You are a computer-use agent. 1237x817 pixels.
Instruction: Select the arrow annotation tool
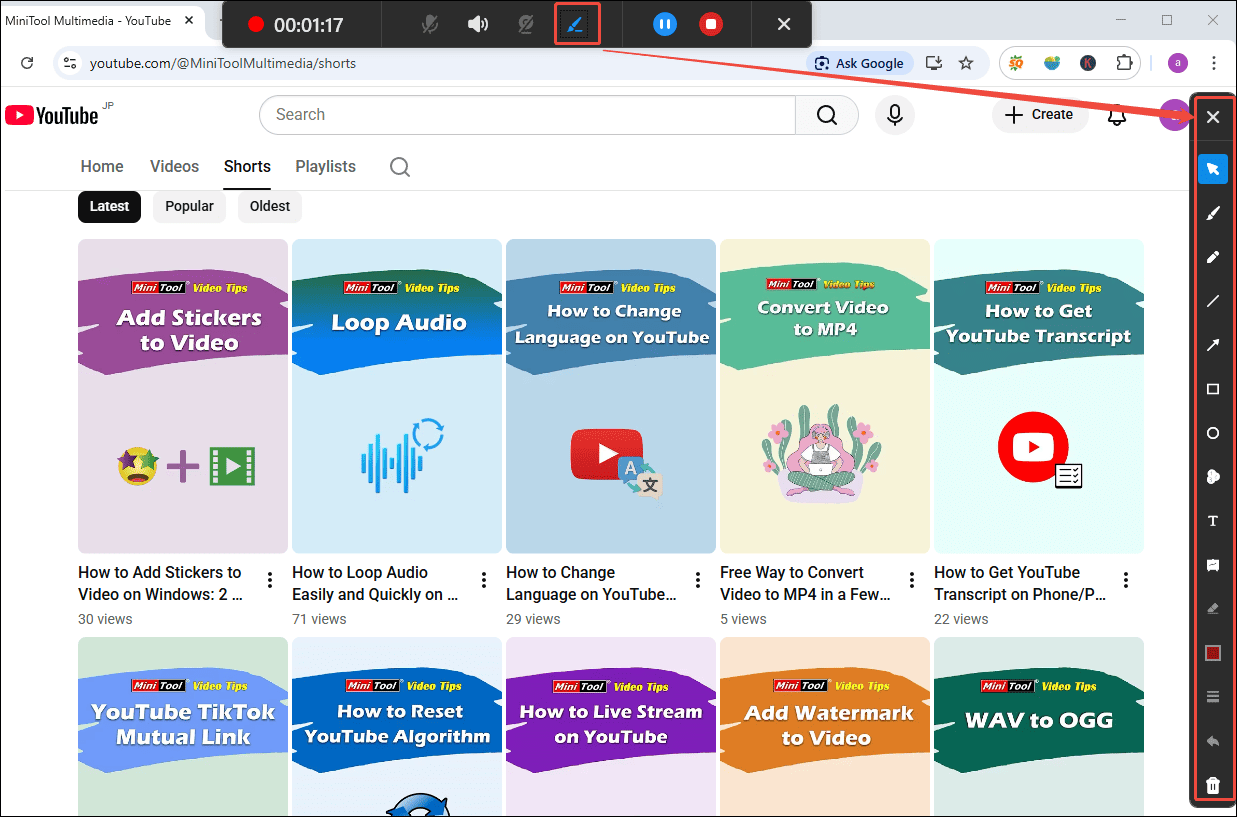[x=1213, y=344]
